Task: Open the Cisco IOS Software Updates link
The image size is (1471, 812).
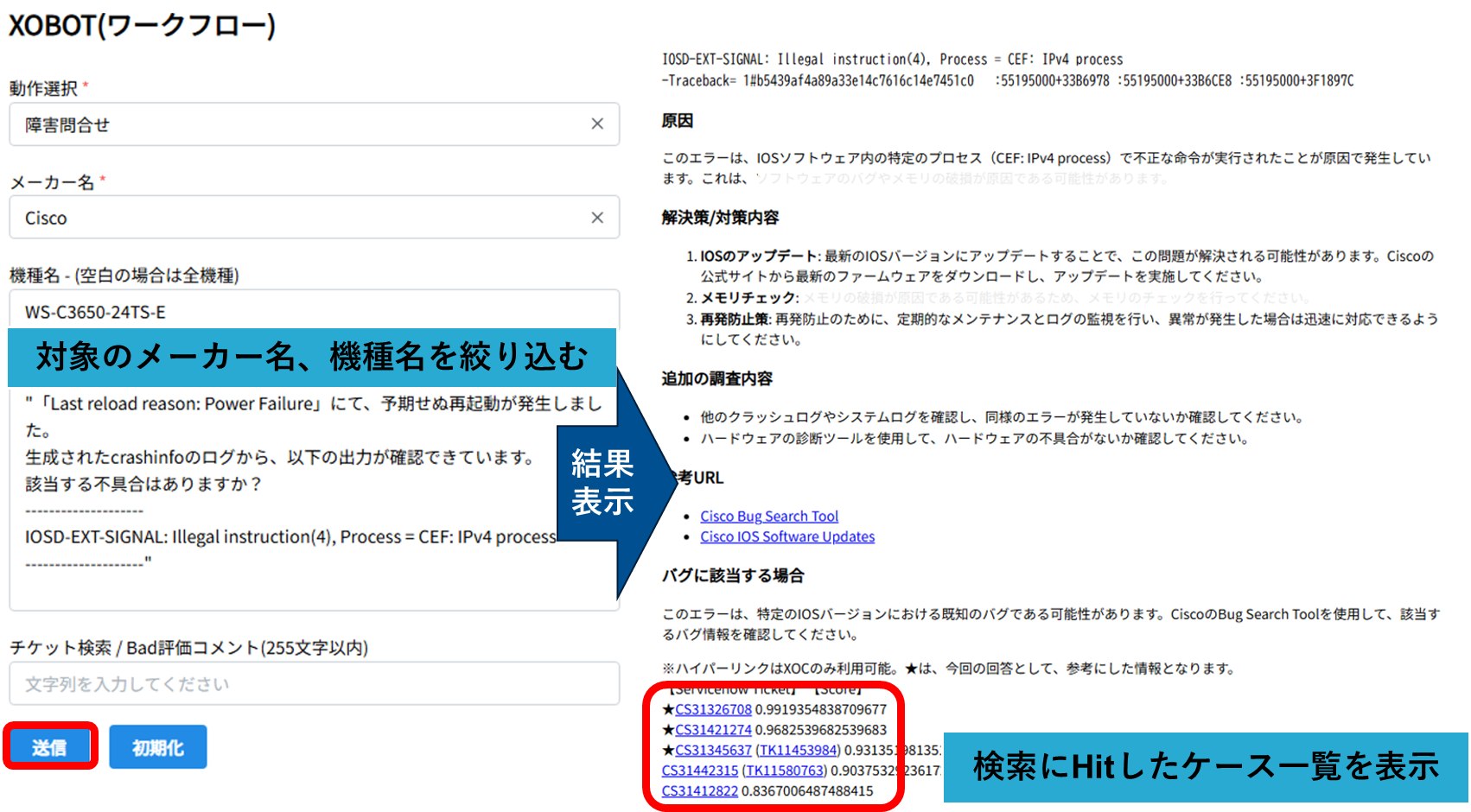Action: click(786, 537)
